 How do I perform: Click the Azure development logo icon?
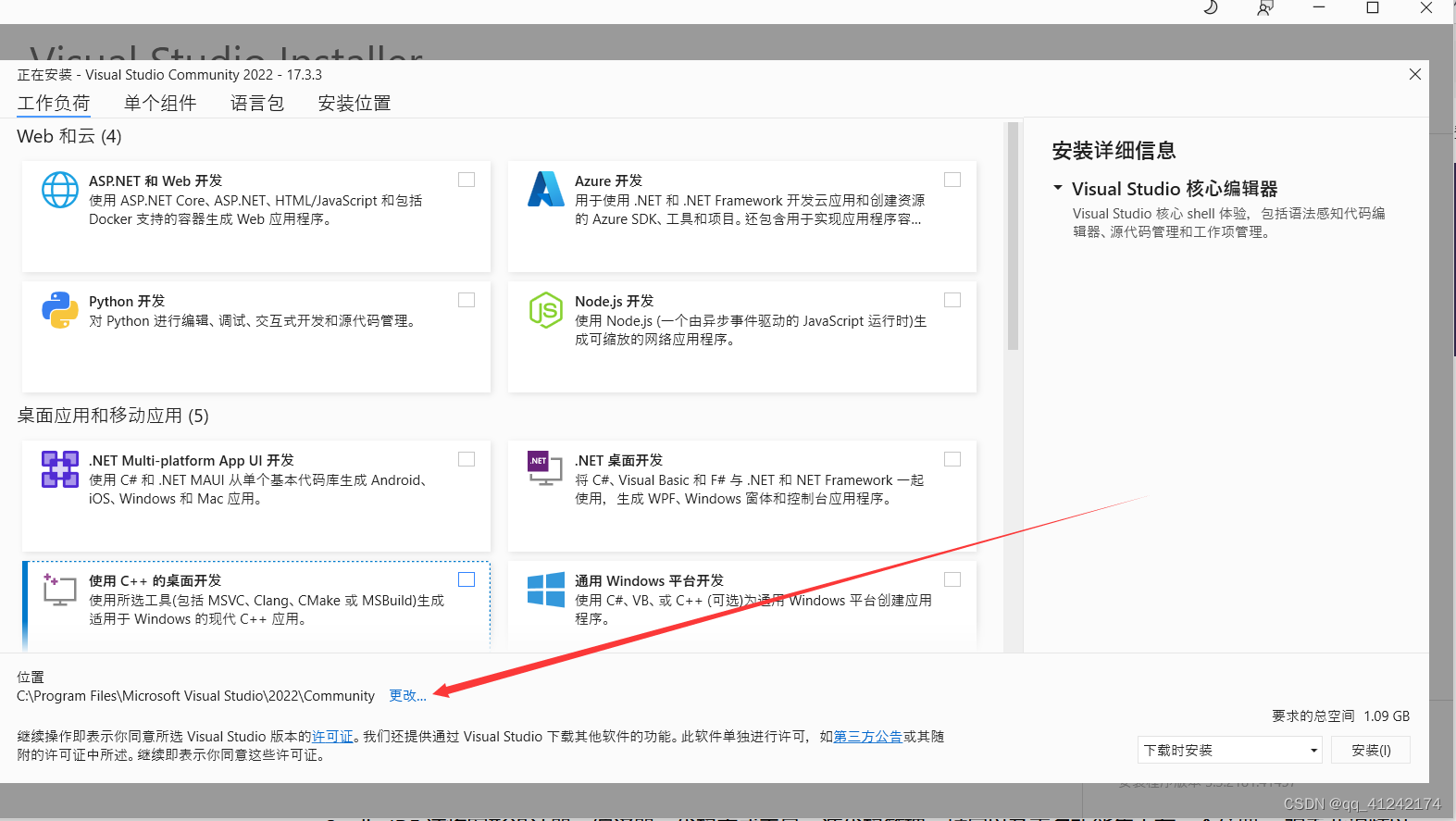tap(546, 190)
